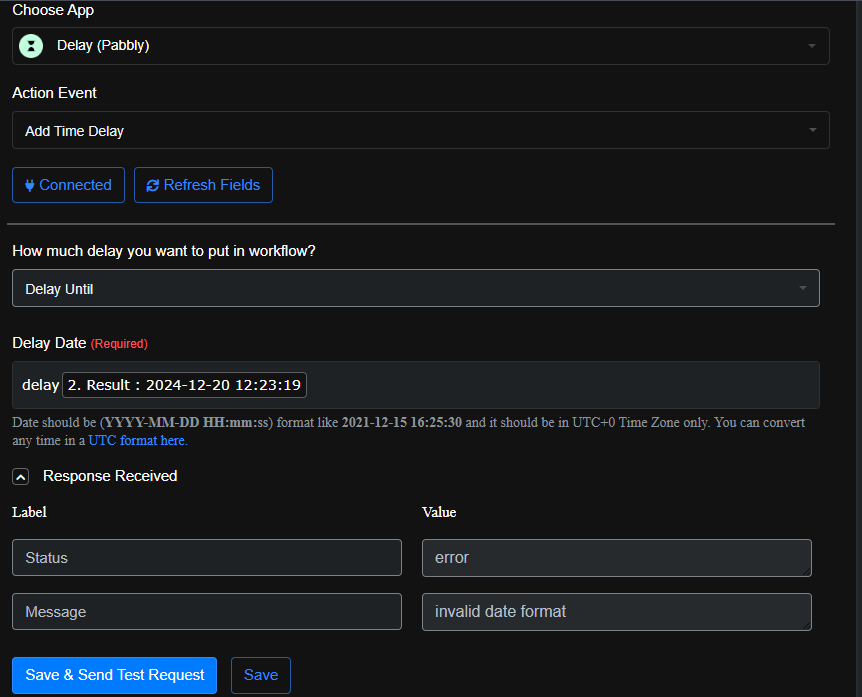
Task: Open the Choose App dropdown arrow
Action: pos(811,46)
